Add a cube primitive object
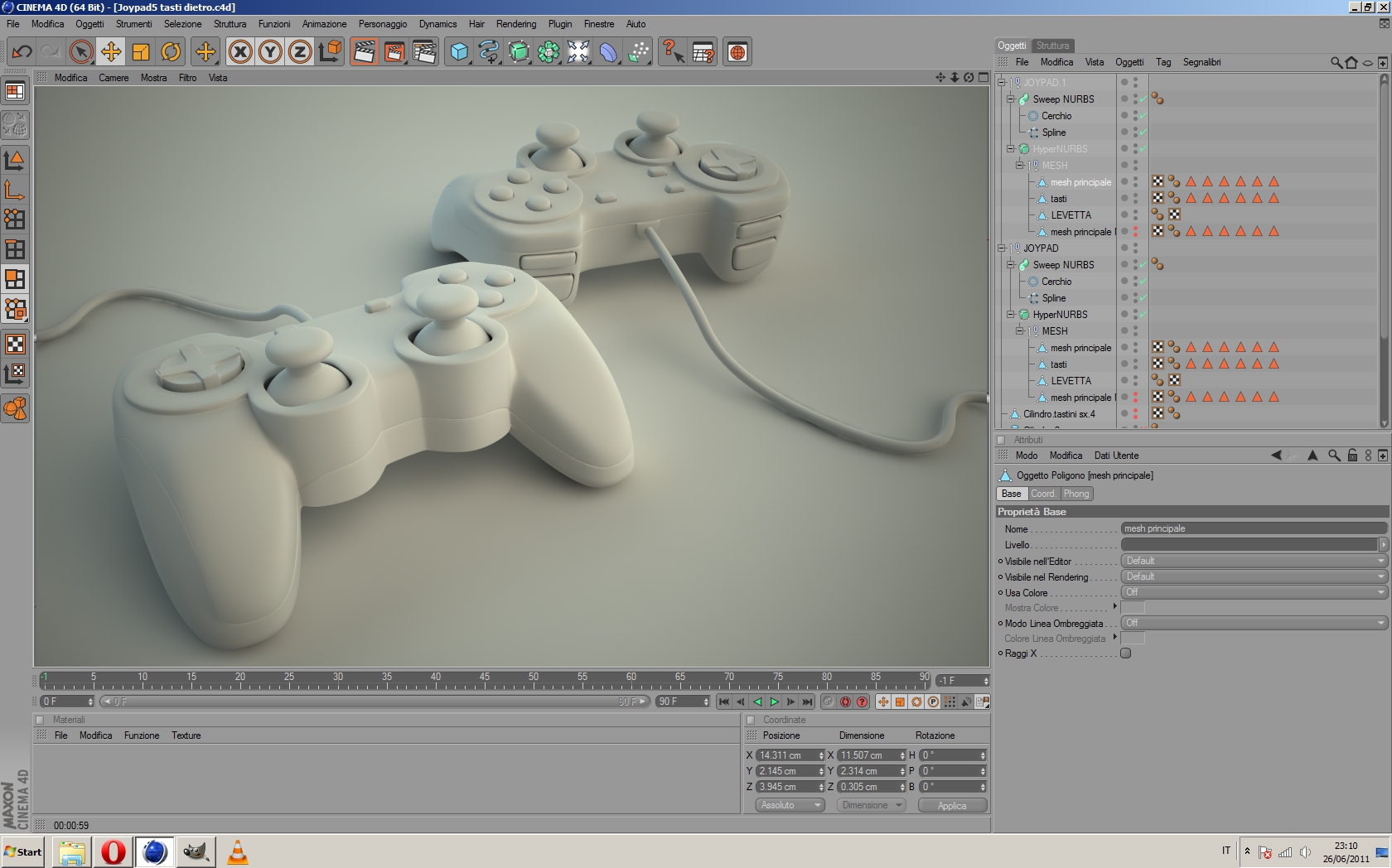This screenshot has width=1392, height=868. [x=459, y=52]
